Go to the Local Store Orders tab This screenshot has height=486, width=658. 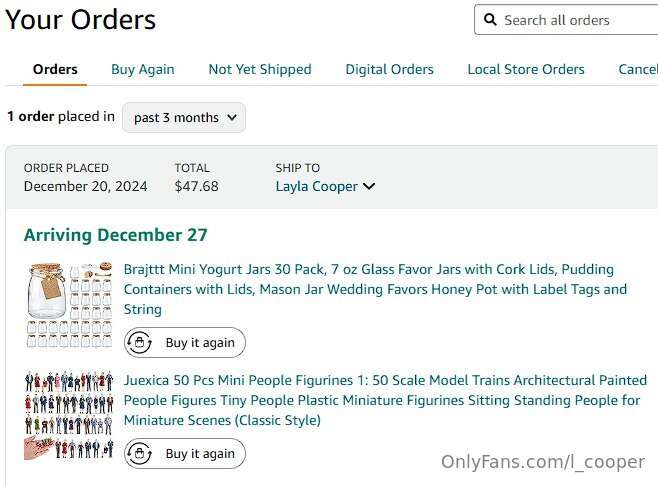click(x=526, y=69)
